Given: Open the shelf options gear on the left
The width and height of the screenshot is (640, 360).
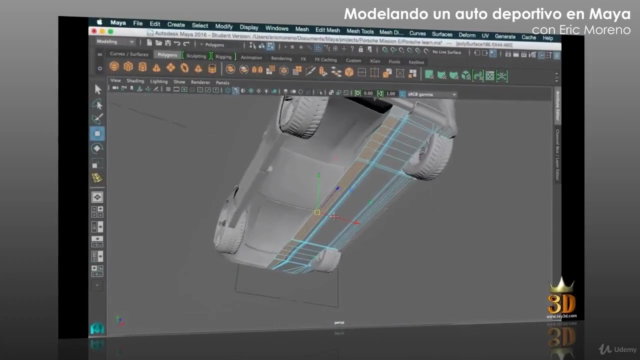Looking at the screenshot, I should (100, 69).
